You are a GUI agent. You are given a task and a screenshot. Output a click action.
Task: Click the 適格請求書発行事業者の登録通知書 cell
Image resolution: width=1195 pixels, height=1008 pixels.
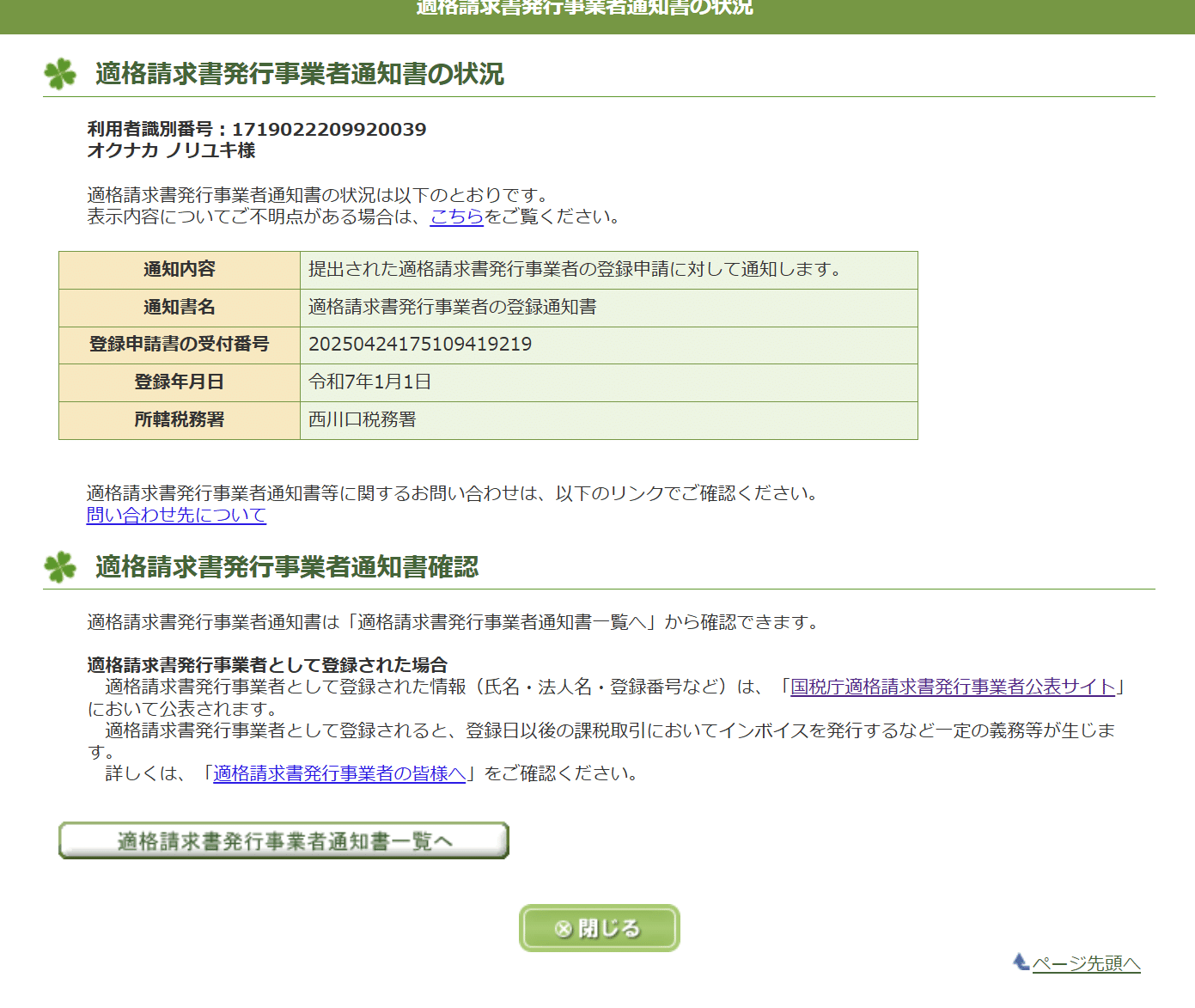click(452, 308)
